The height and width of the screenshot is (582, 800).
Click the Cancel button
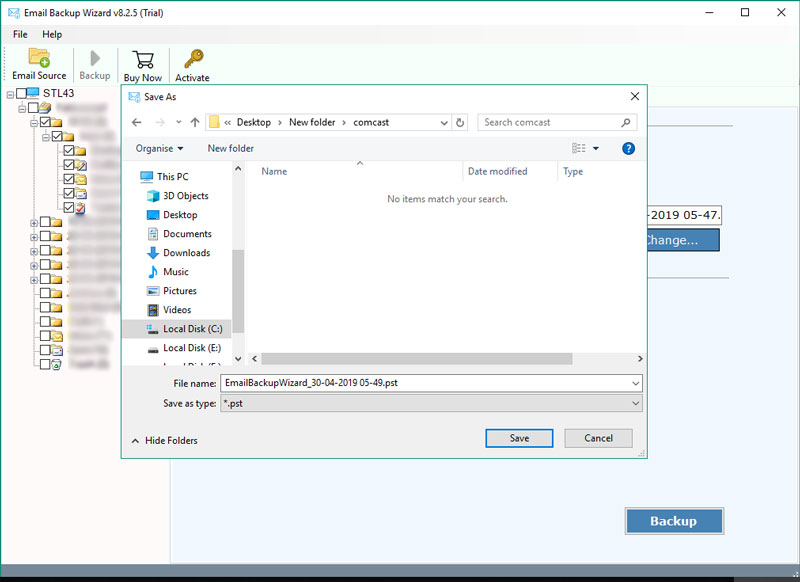pos(598,438)
